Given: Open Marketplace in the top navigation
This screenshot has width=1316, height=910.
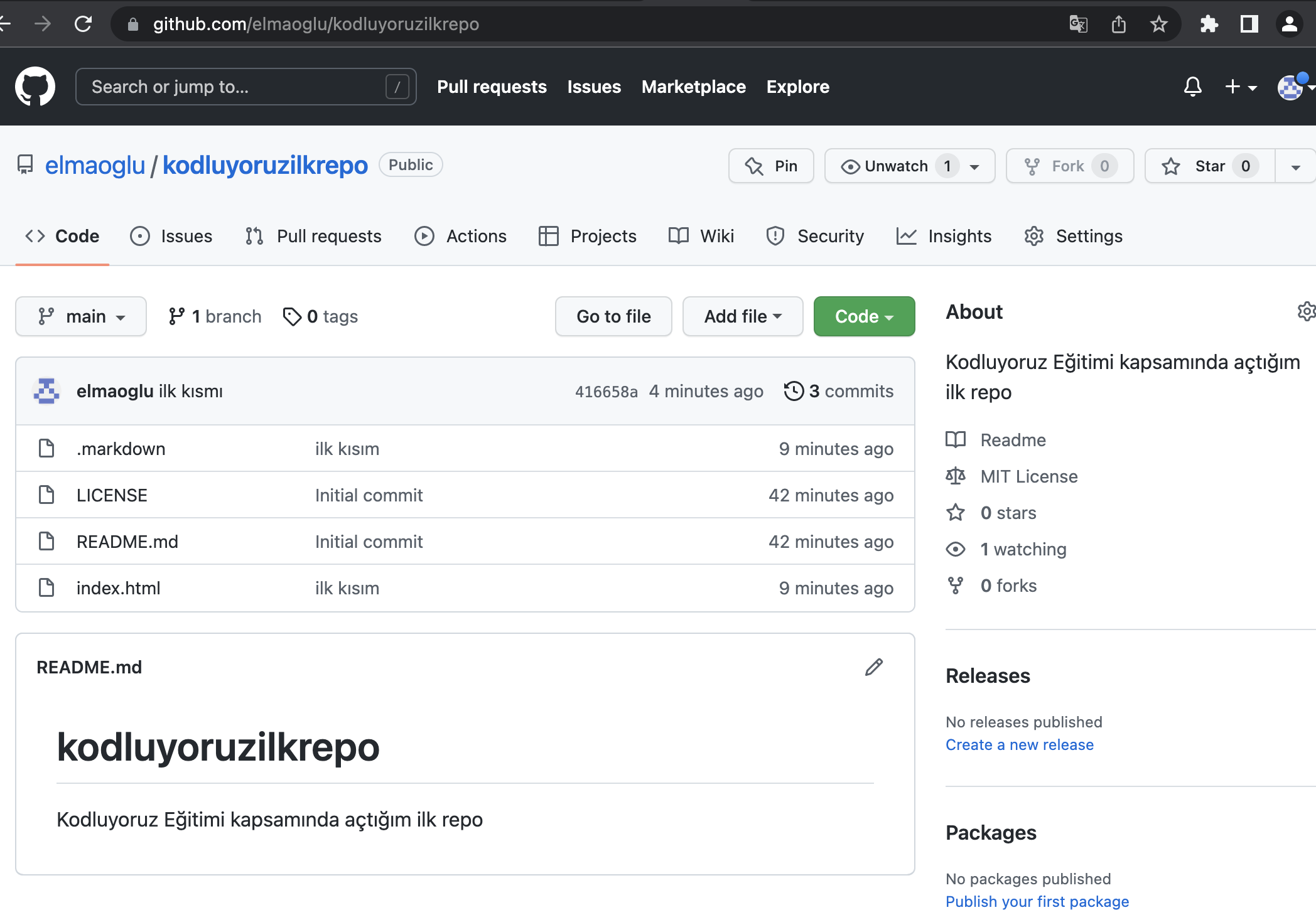Looking at the screenshot, I should (693, 87).
